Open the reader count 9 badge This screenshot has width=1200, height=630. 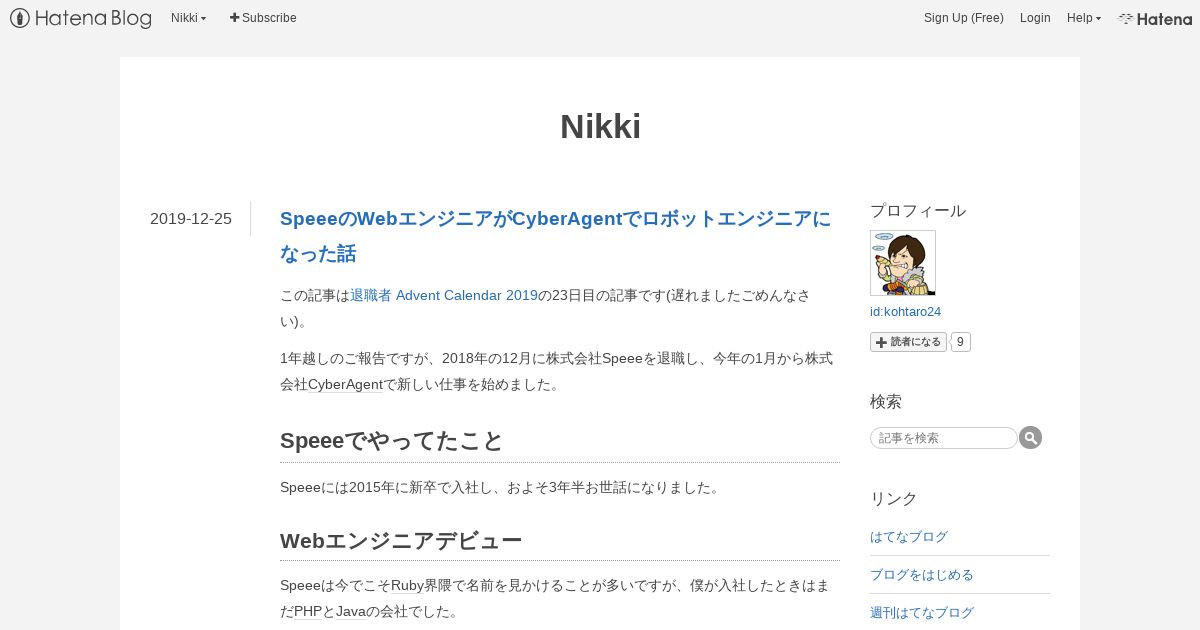coord(960,342)
